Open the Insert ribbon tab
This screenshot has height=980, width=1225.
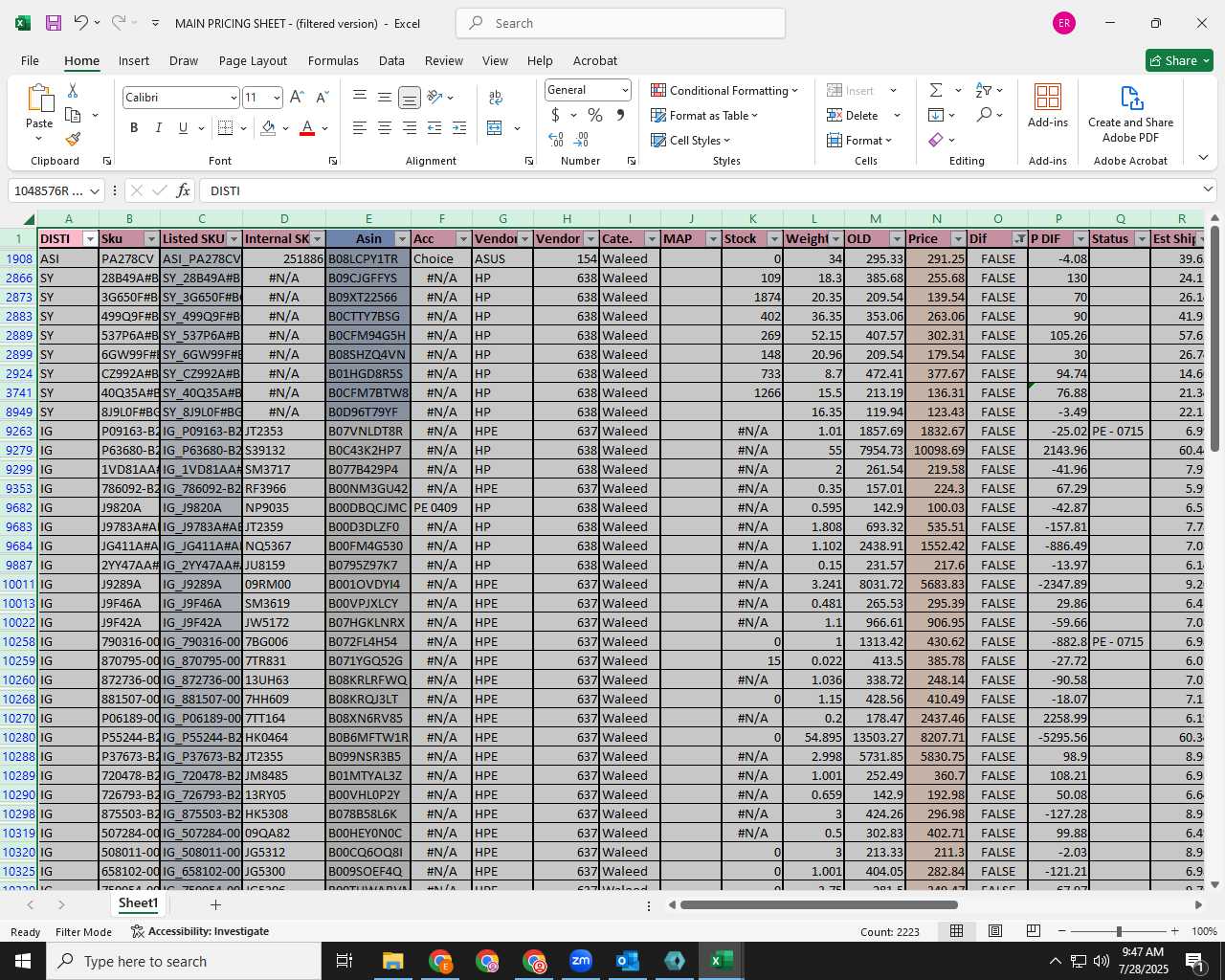click(134, 60)
